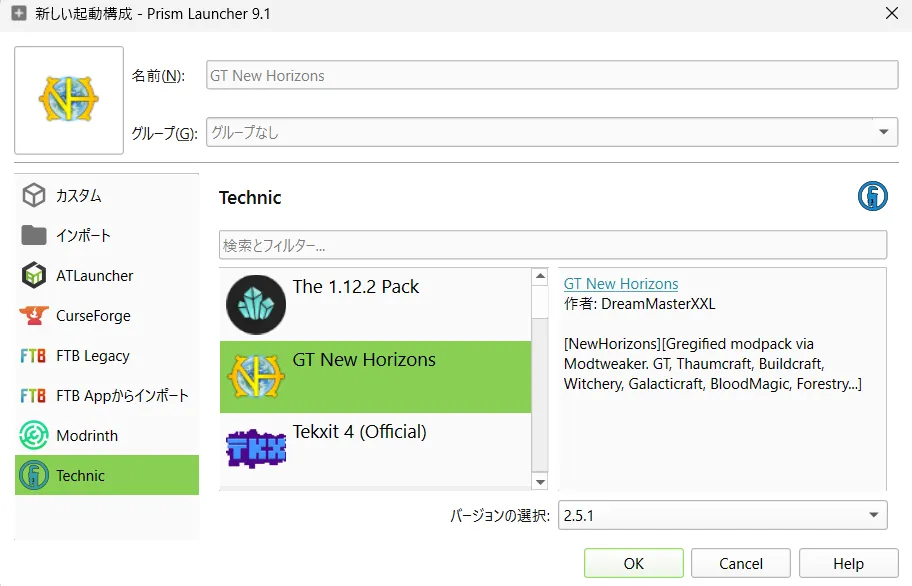This screenshot has width=912, height=586.
Task: Click the Technic logo at top right
Action: tap(872, 197)
